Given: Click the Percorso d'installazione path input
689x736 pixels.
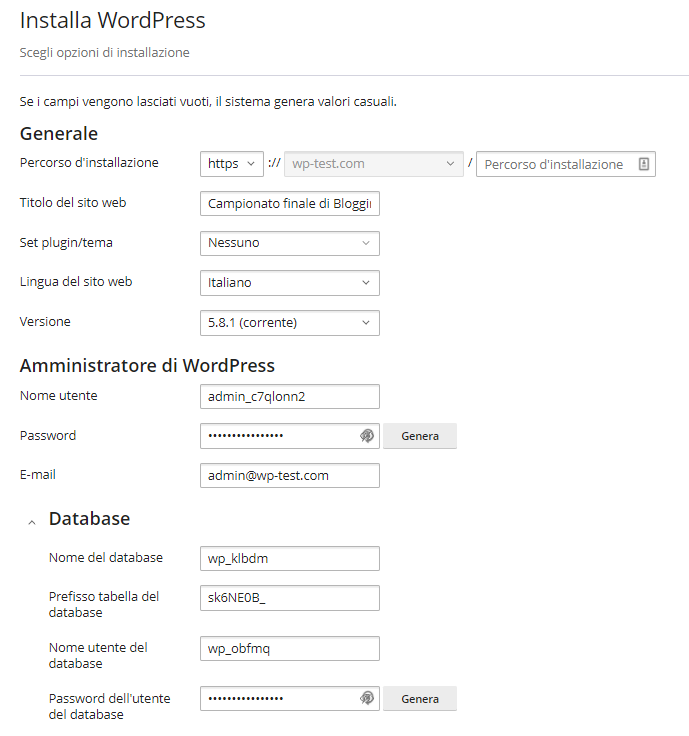Looking at the screenshot, I should tap(566, 164).
